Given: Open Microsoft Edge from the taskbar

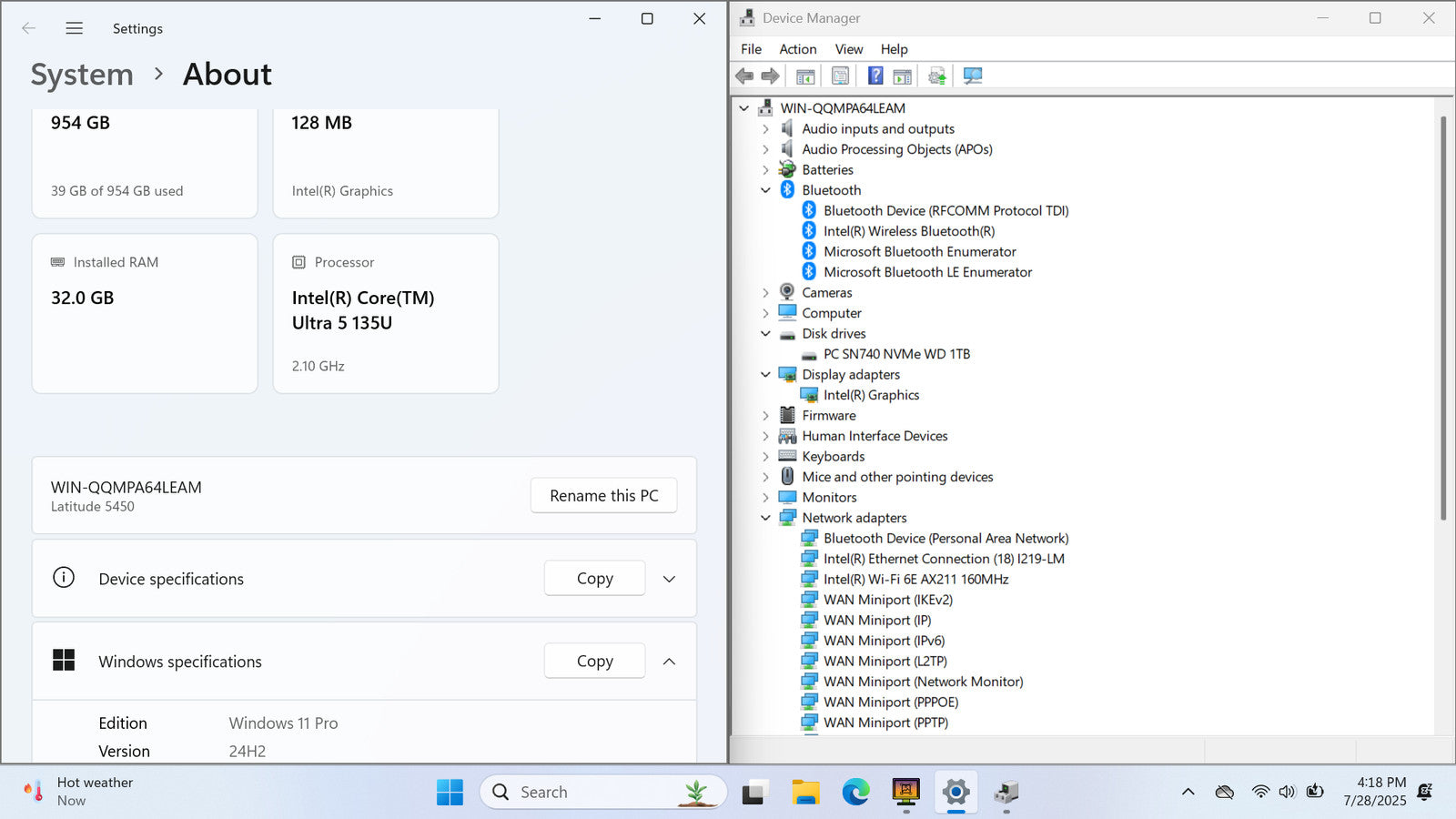Looking at the screenshot, I should [x=855, y=793].
